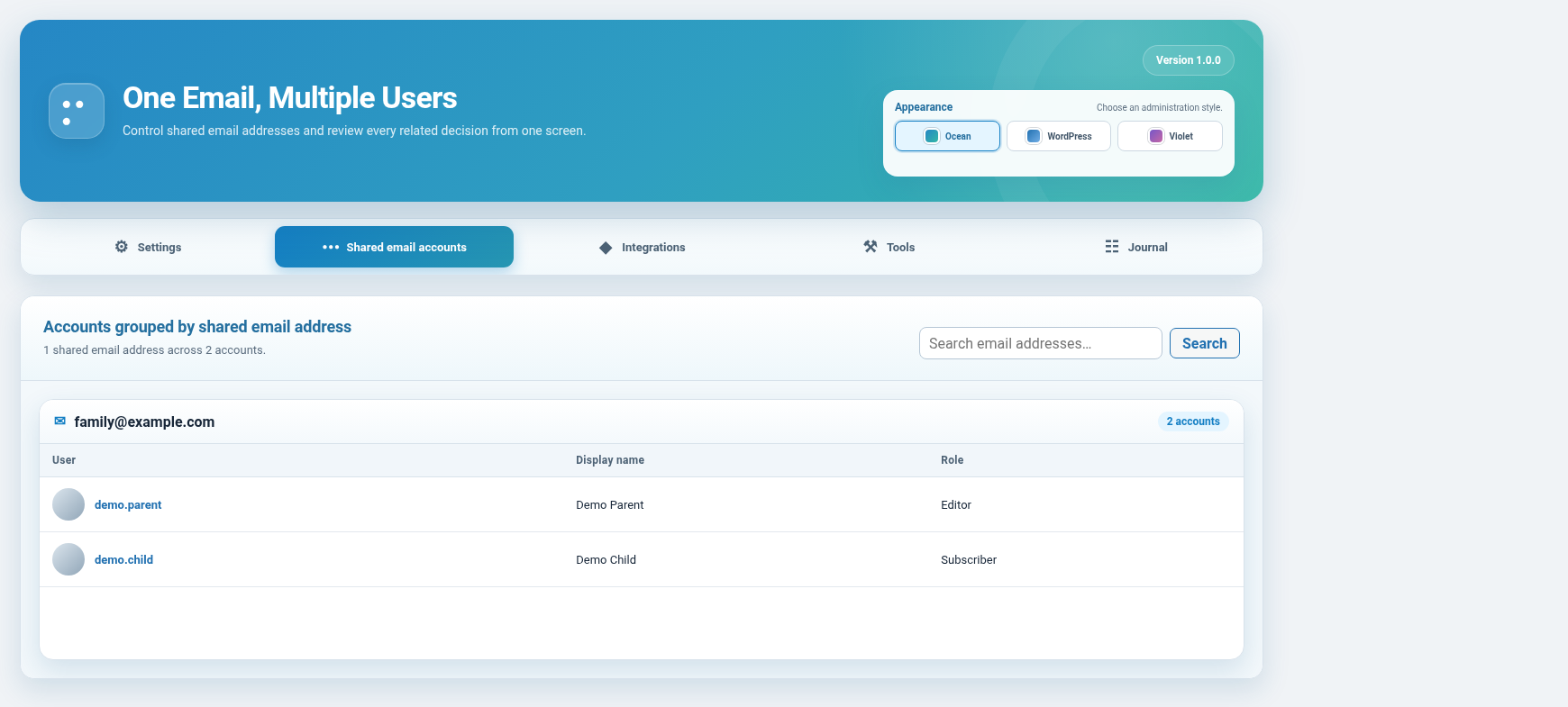Click the Journal list icon
This screenshot has height=707, width=1568.
1112,247
